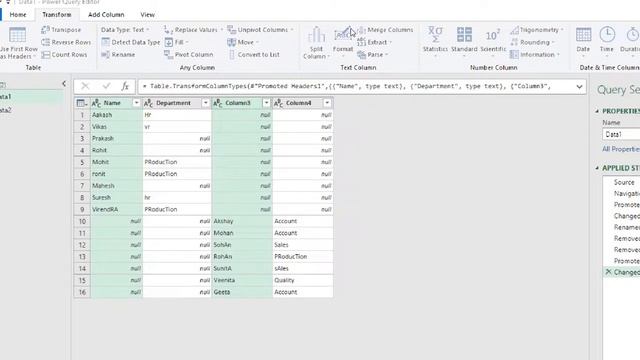Switch to the Transform tab
Screen dimensions: 640x360
57,15
